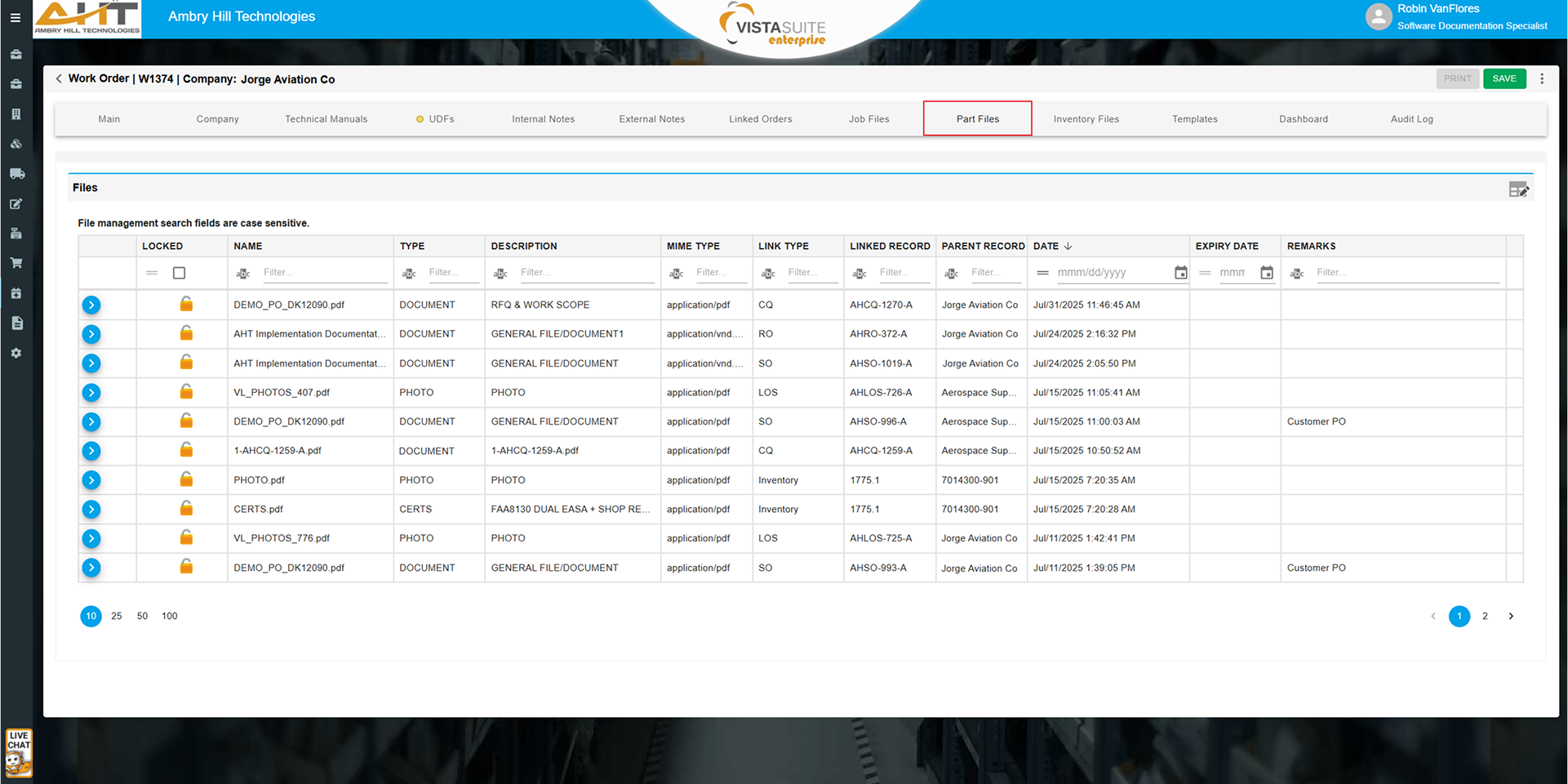Toggle lock on VL_PHOTOS_407.pdf row
This screenshot has height=784, width=1568.
coord(186,393)
